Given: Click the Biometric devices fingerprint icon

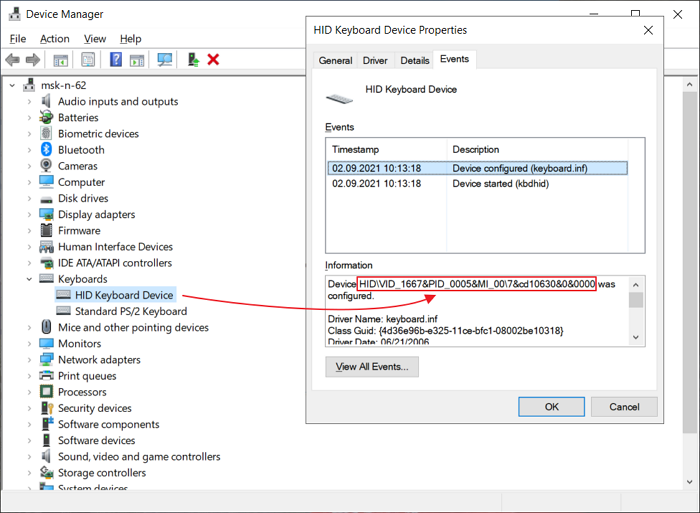Looking at the screenshot, I should tap(47, 134).
